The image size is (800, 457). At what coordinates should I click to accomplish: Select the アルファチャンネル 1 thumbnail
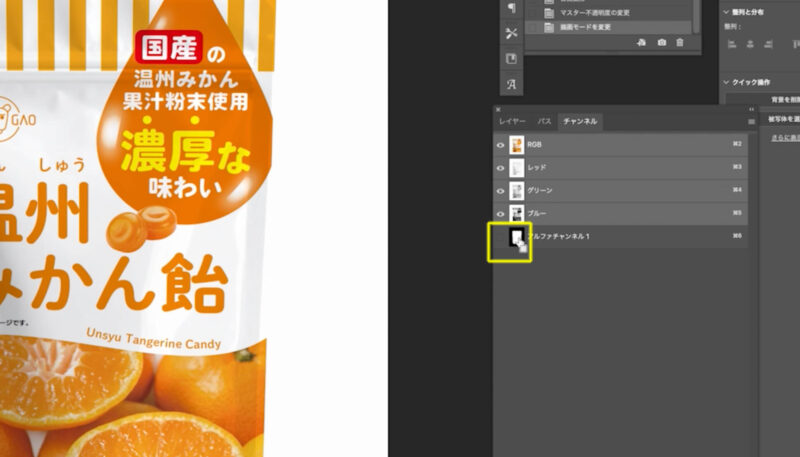(518, 236)
